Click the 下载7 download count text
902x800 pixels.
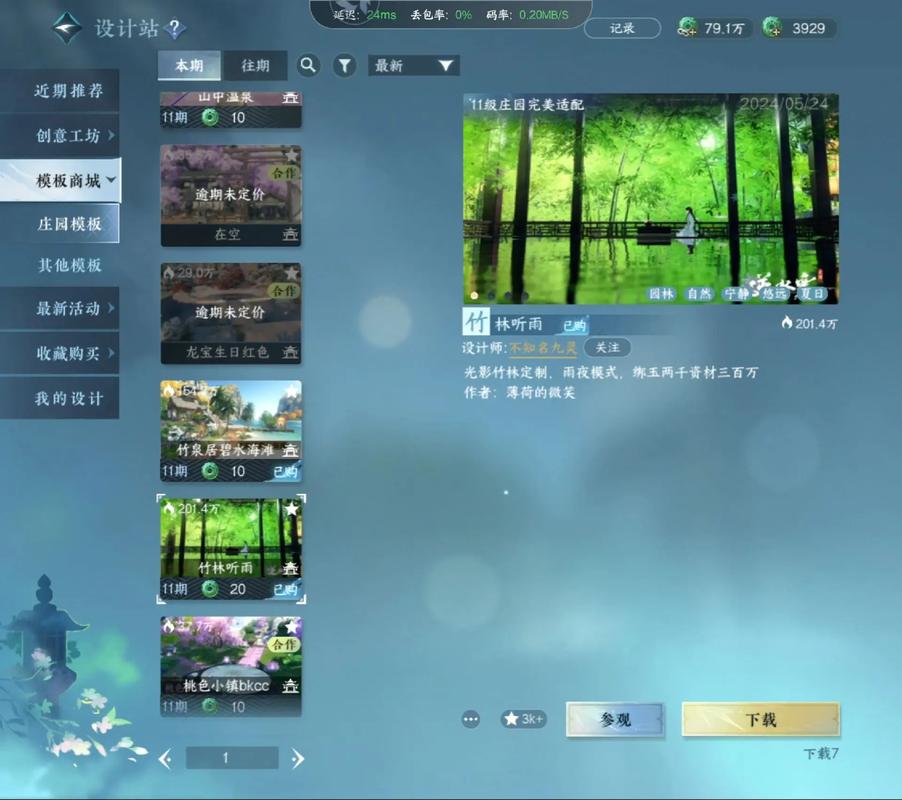[x=821, y=753]
